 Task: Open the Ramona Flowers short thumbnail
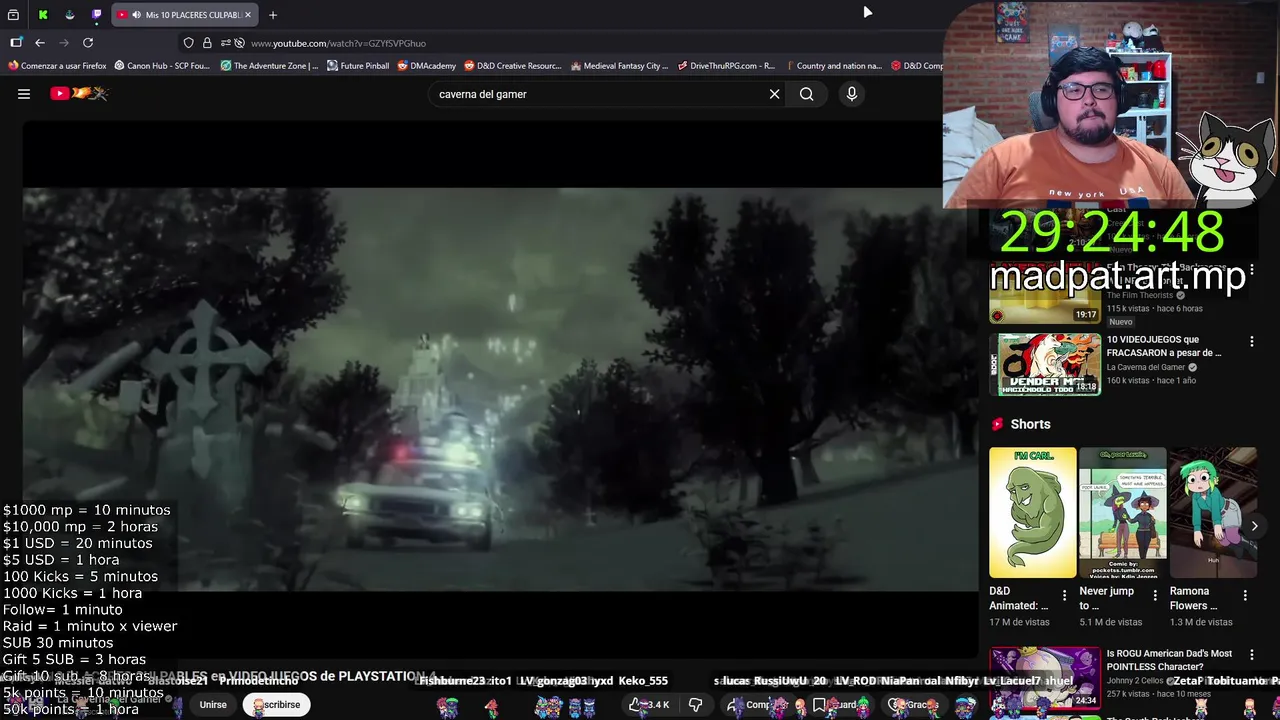coord(1212,512)
